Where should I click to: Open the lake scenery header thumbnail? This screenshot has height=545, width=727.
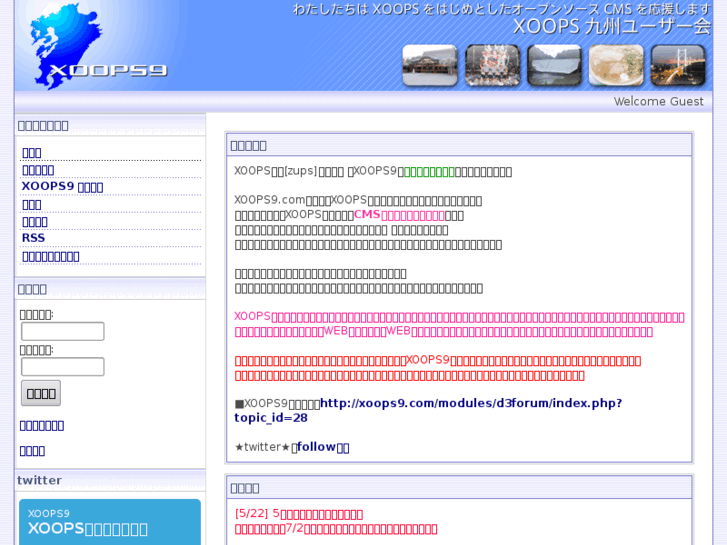pos(555,65)
